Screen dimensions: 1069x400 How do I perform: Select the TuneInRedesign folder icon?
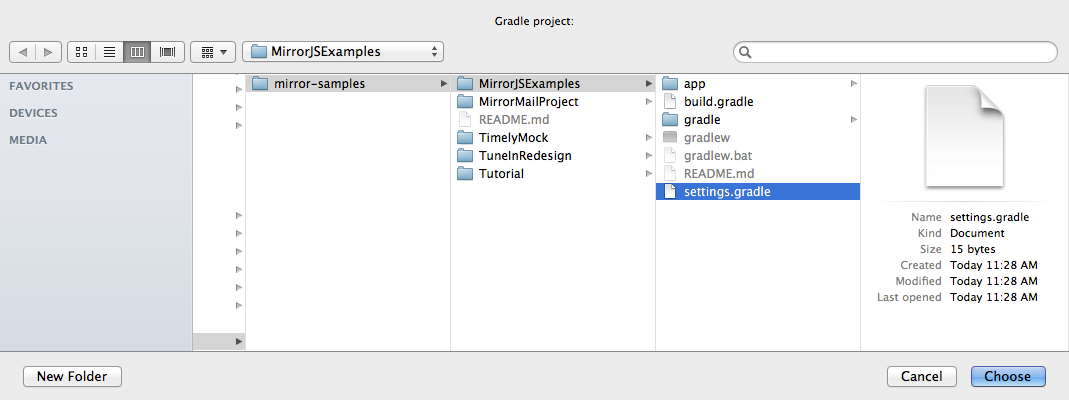[465, 156]
